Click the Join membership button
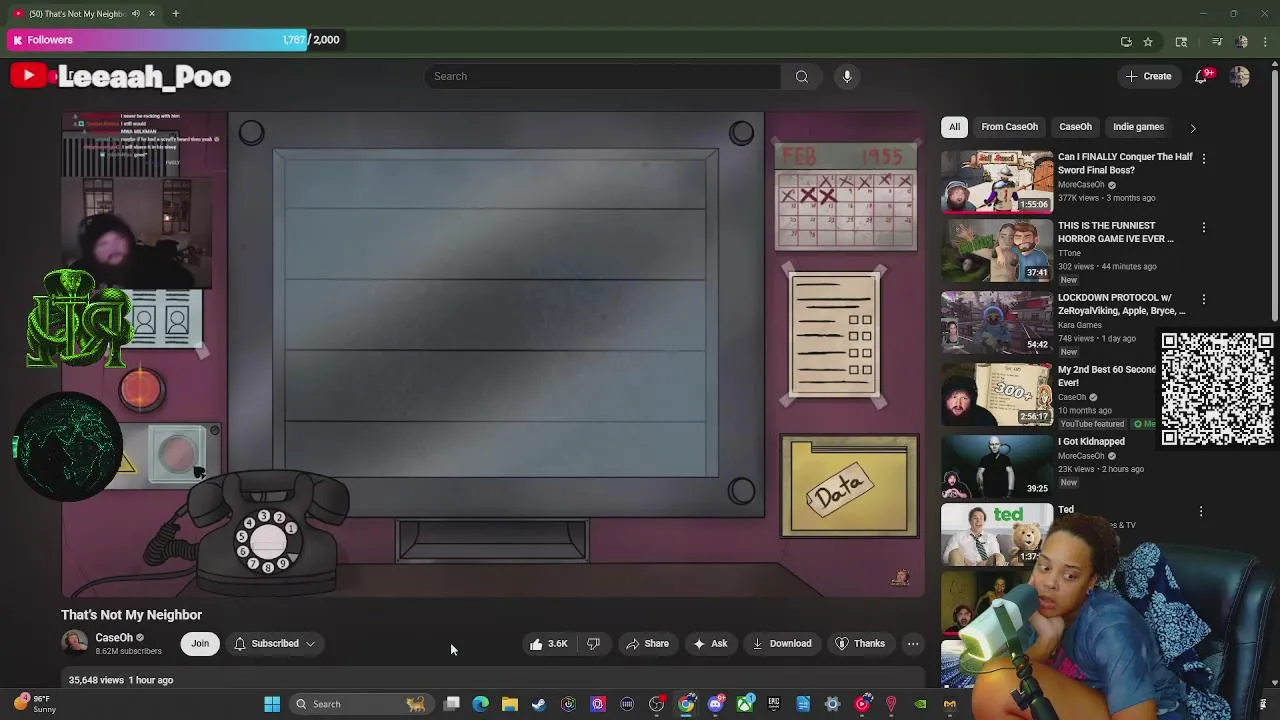 200,644
